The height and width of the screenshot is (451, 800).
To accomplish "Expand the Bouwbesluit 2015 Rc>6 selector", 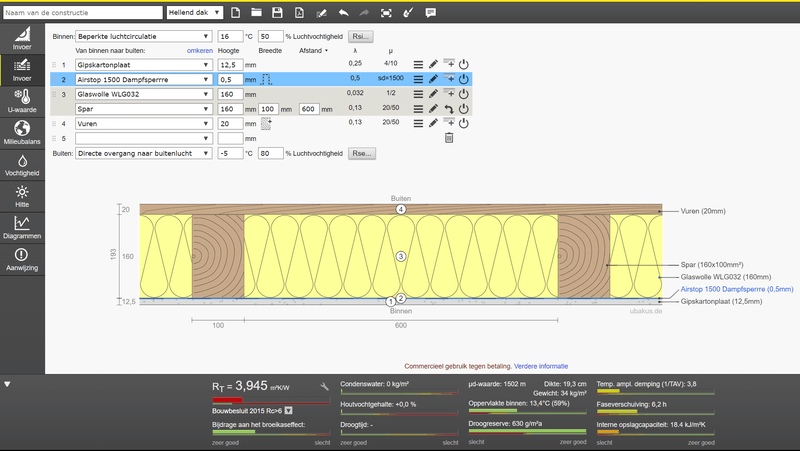I will 288,410.
